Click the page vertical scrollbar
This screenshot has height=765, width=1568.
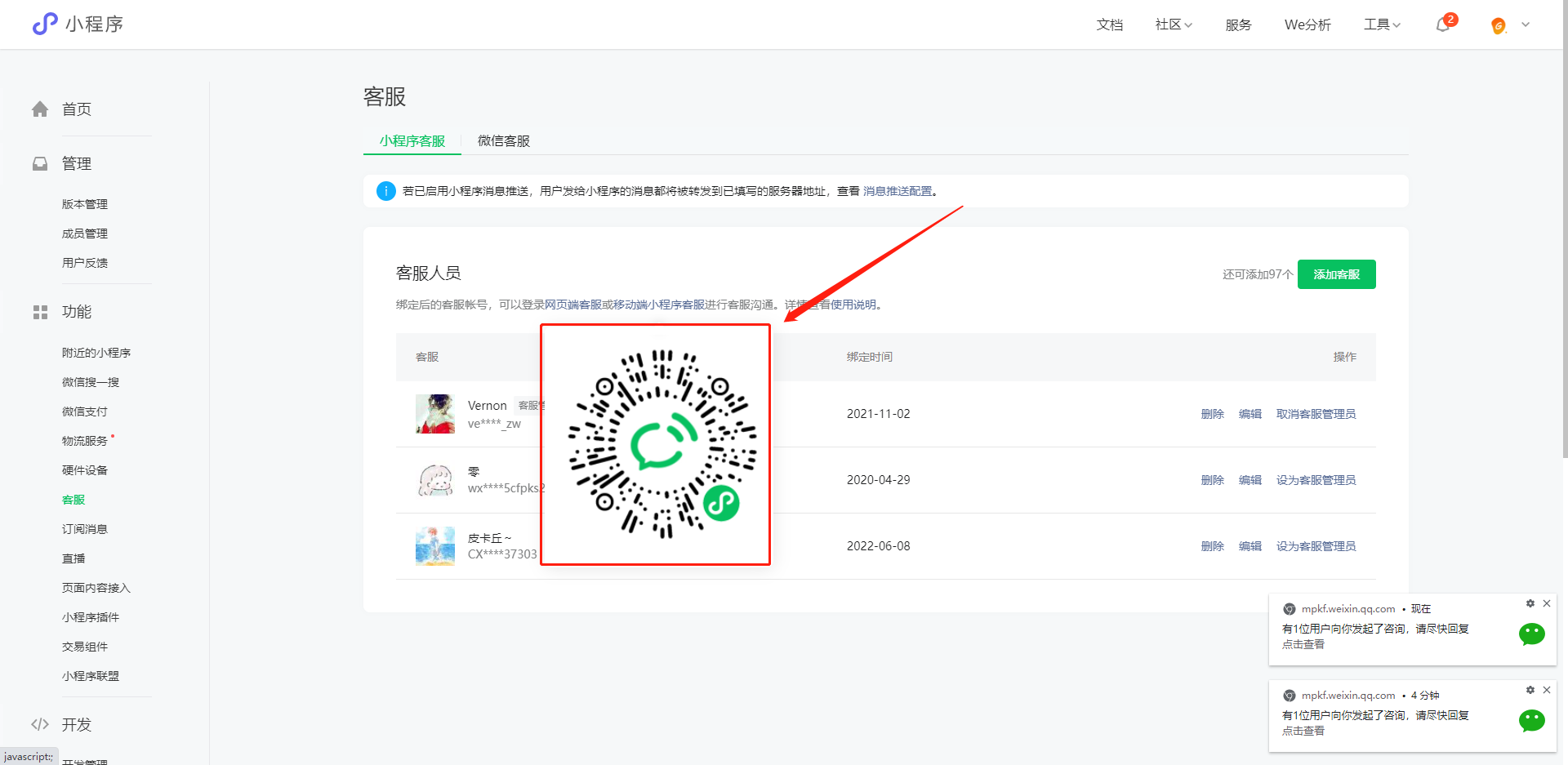1565,229
